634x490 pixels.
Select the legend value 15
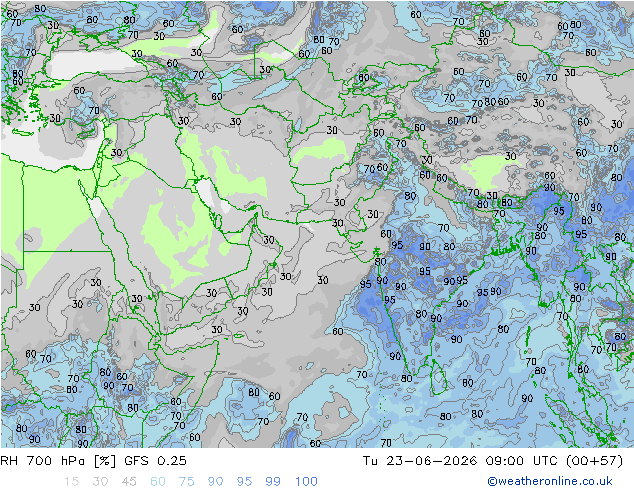(71, 481)
